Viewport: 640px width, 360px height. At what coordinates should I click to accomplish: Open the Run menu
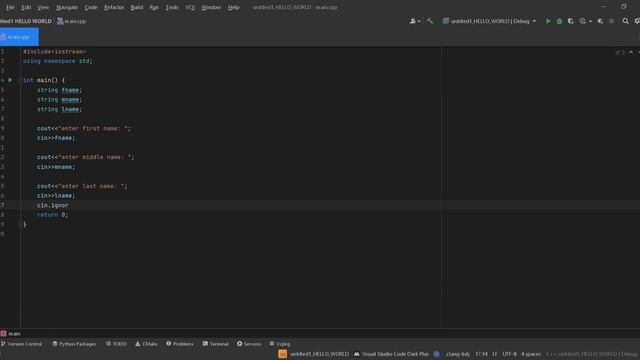coord(154,7)
